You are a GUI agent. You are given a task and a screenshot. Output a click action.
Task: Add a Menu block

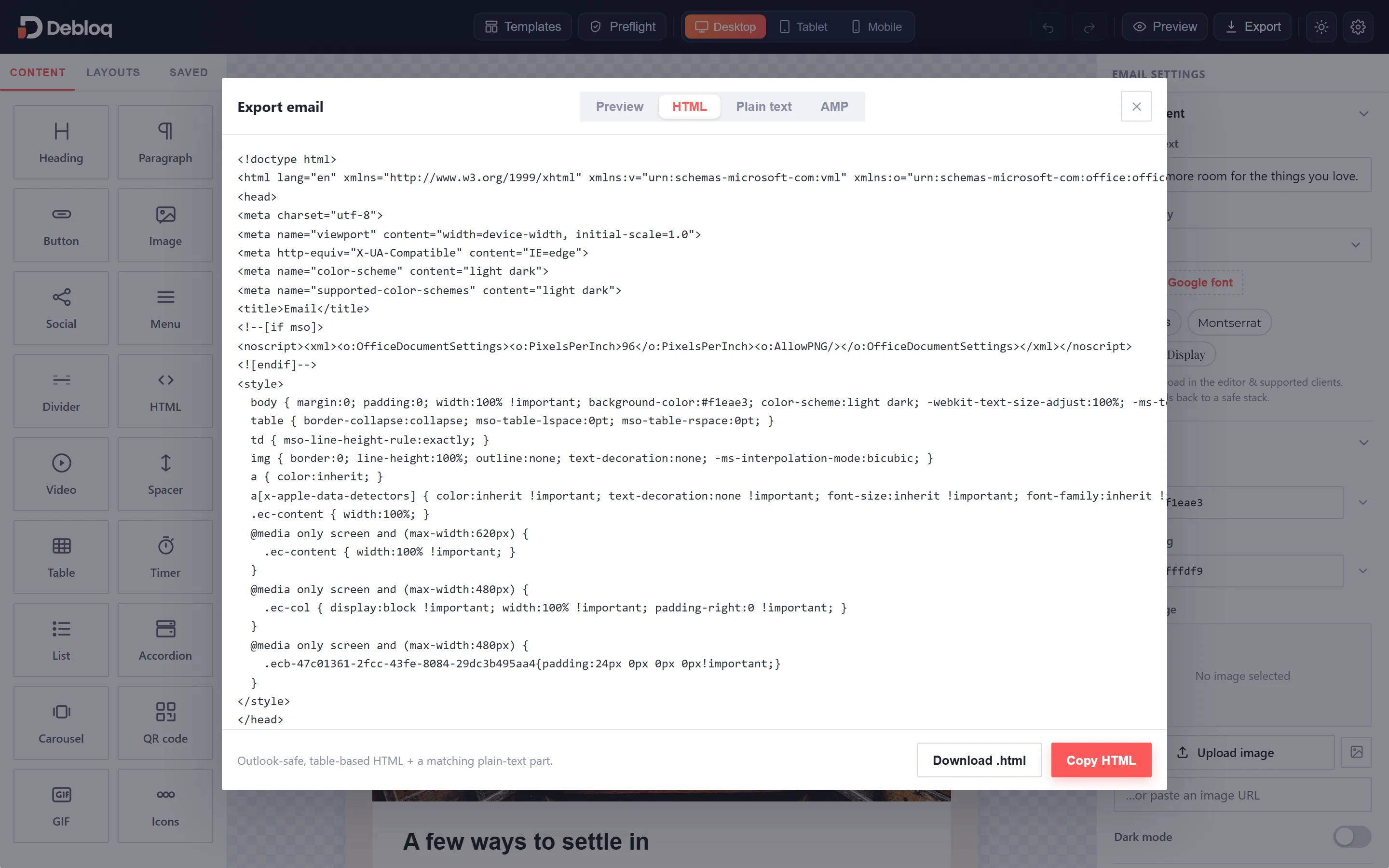tap(165, 308)
